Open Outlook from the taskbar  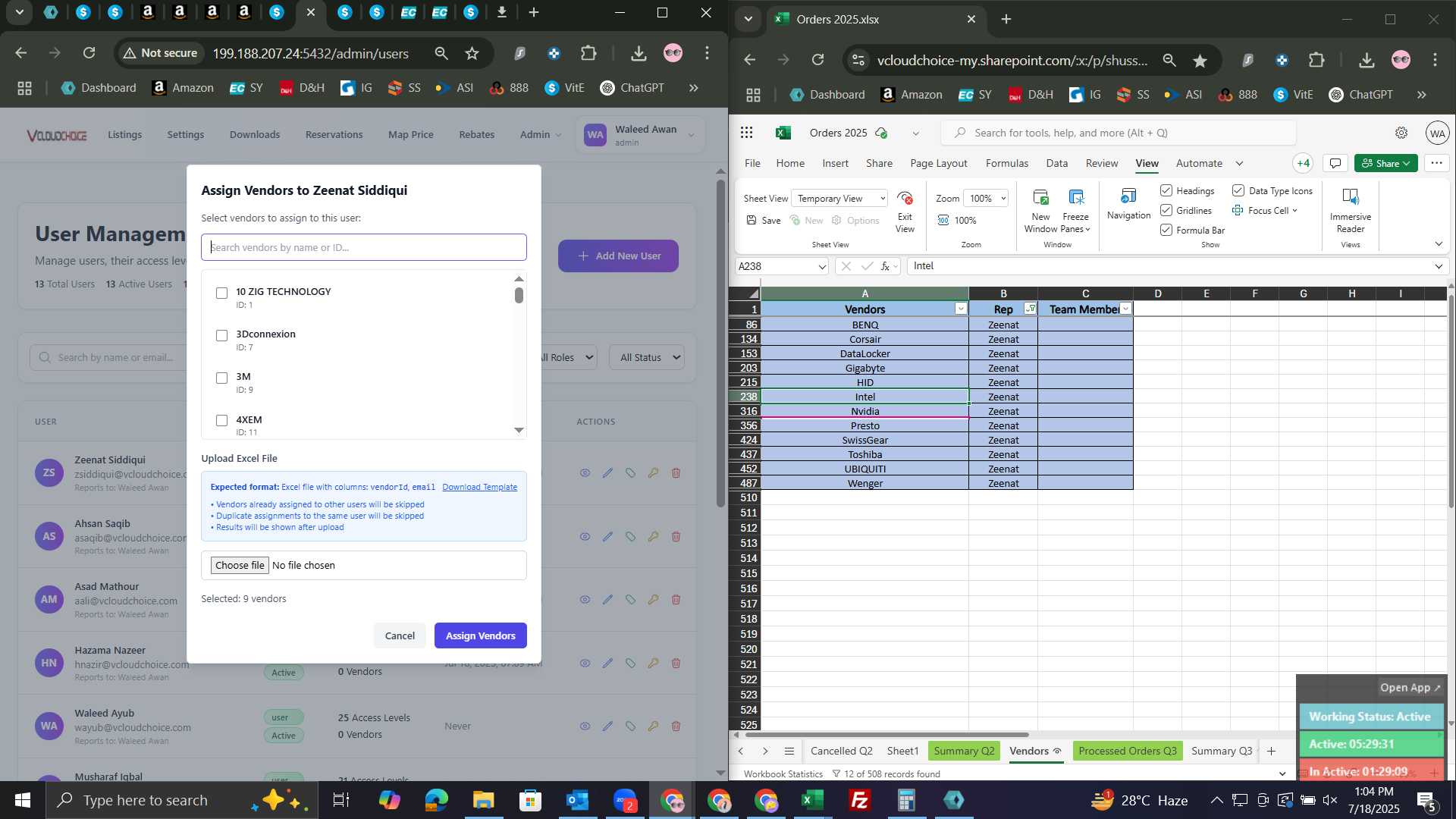point(578,800)
